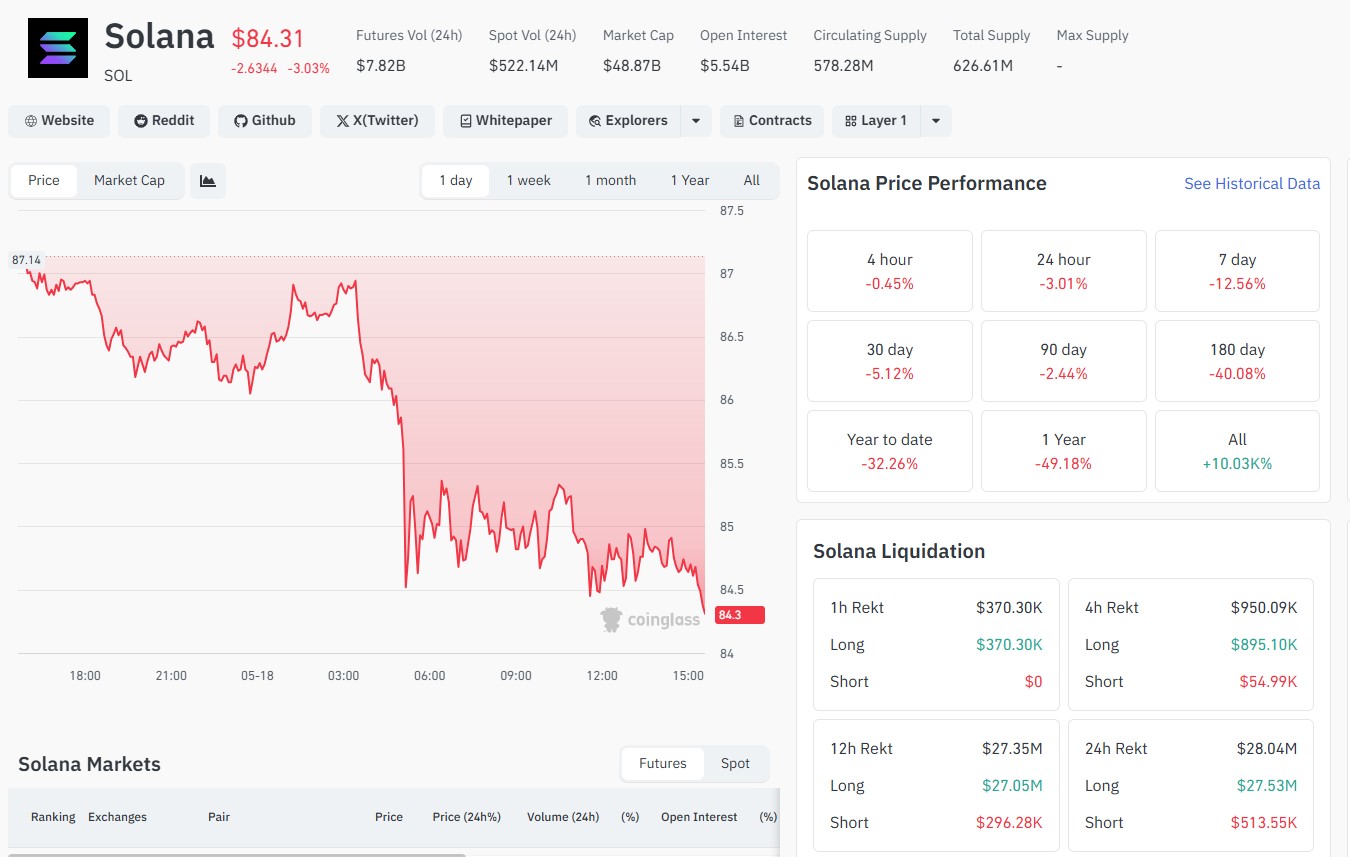Screen dimensions: 1350x857
Task: Expand the Layer 1 dropdown arrow
Action: point(936,121)
